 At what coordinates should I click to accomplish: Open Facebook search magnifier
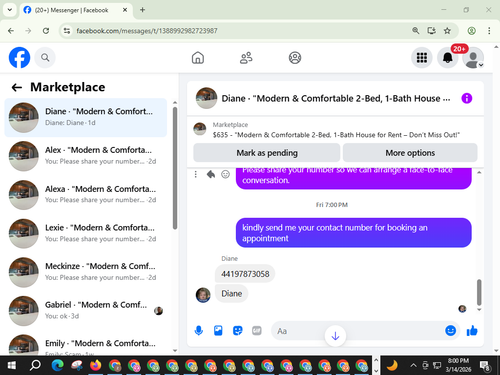pyautogui.click(x=45, y=58)
